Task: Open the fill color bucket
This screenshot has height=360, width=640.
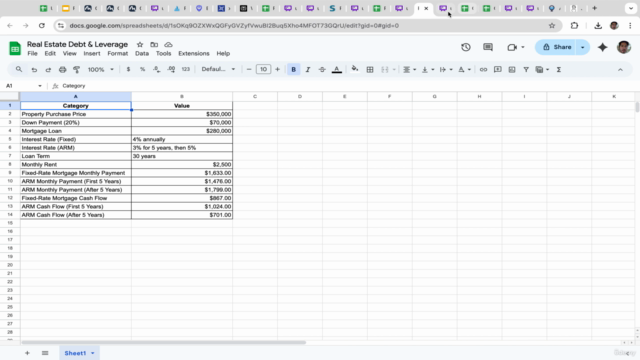Action: click(x=355, y=69)
